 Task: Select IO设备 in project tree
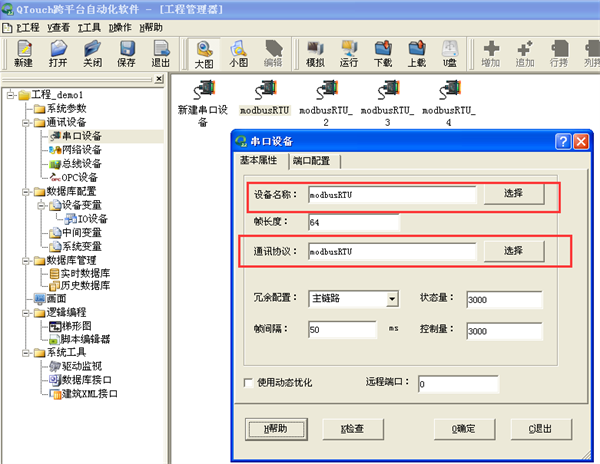[x=93, y=219]
